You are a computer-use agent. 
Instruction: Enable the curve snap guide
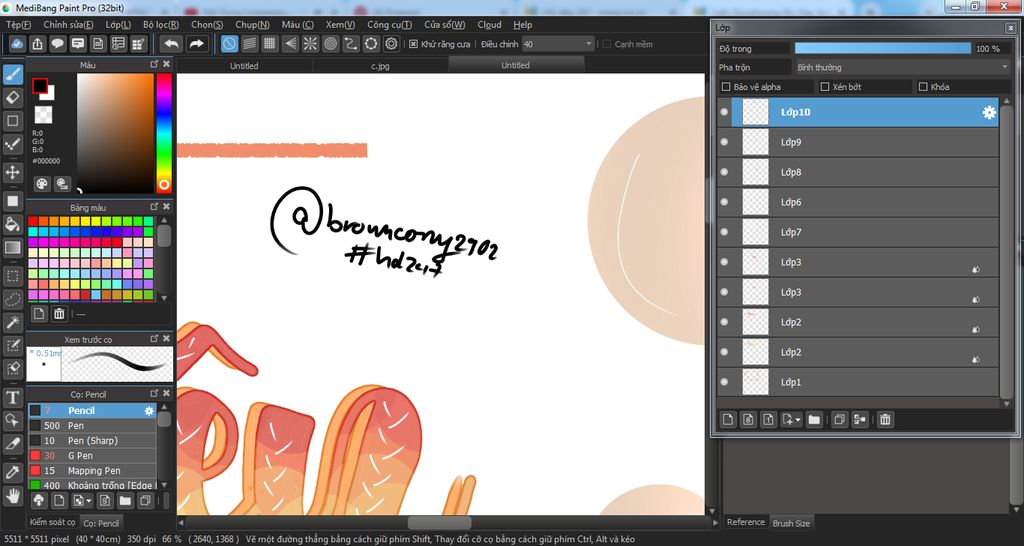(x=351, y=44)
